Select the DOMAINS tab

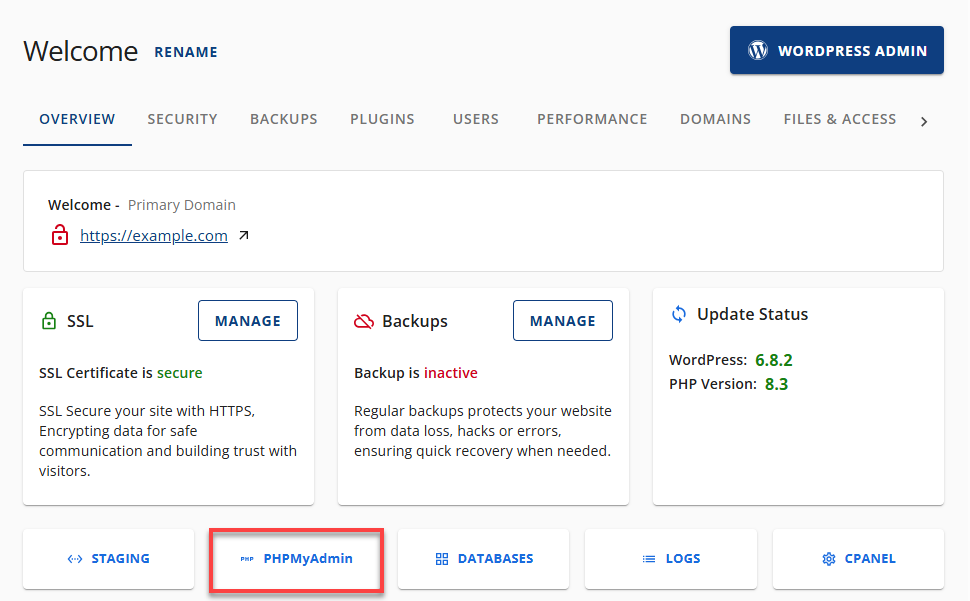point(715,119)
